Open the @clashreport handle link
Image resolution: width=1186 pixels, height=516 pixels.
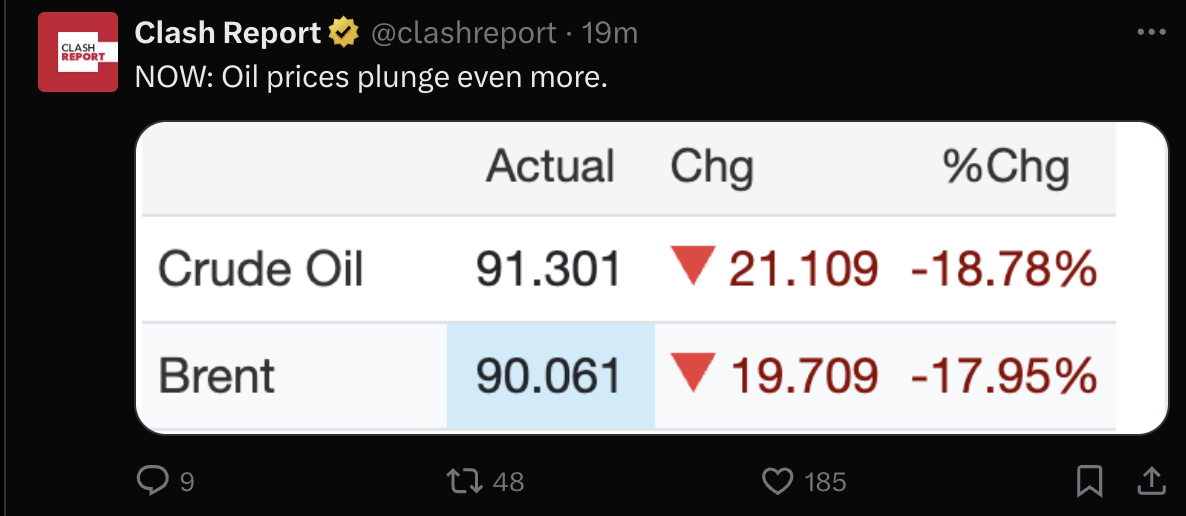(x=463, y=33)
